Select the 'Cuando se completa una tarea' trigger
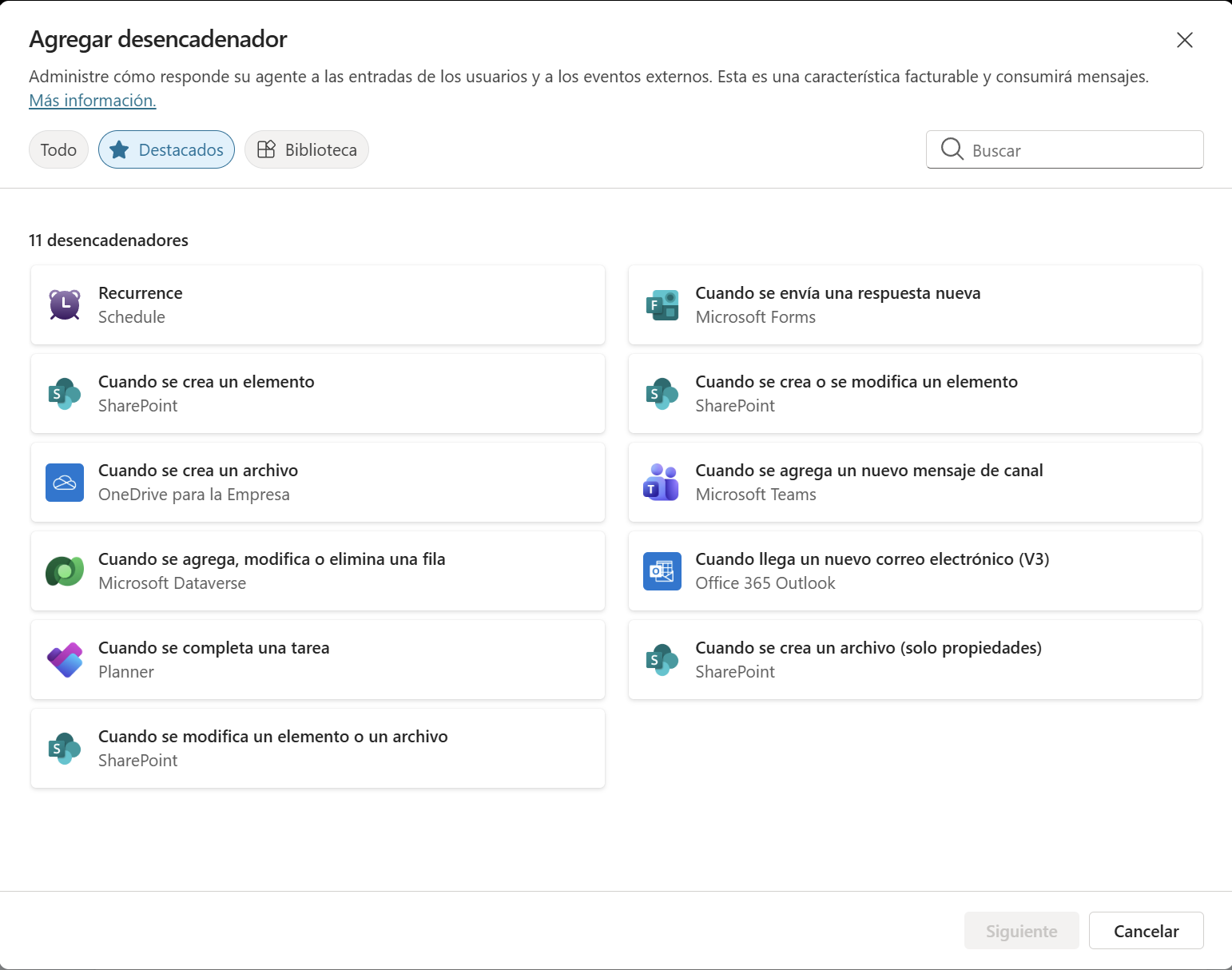The height and width of the screenshot is (970, 1232). pos(317,659)
